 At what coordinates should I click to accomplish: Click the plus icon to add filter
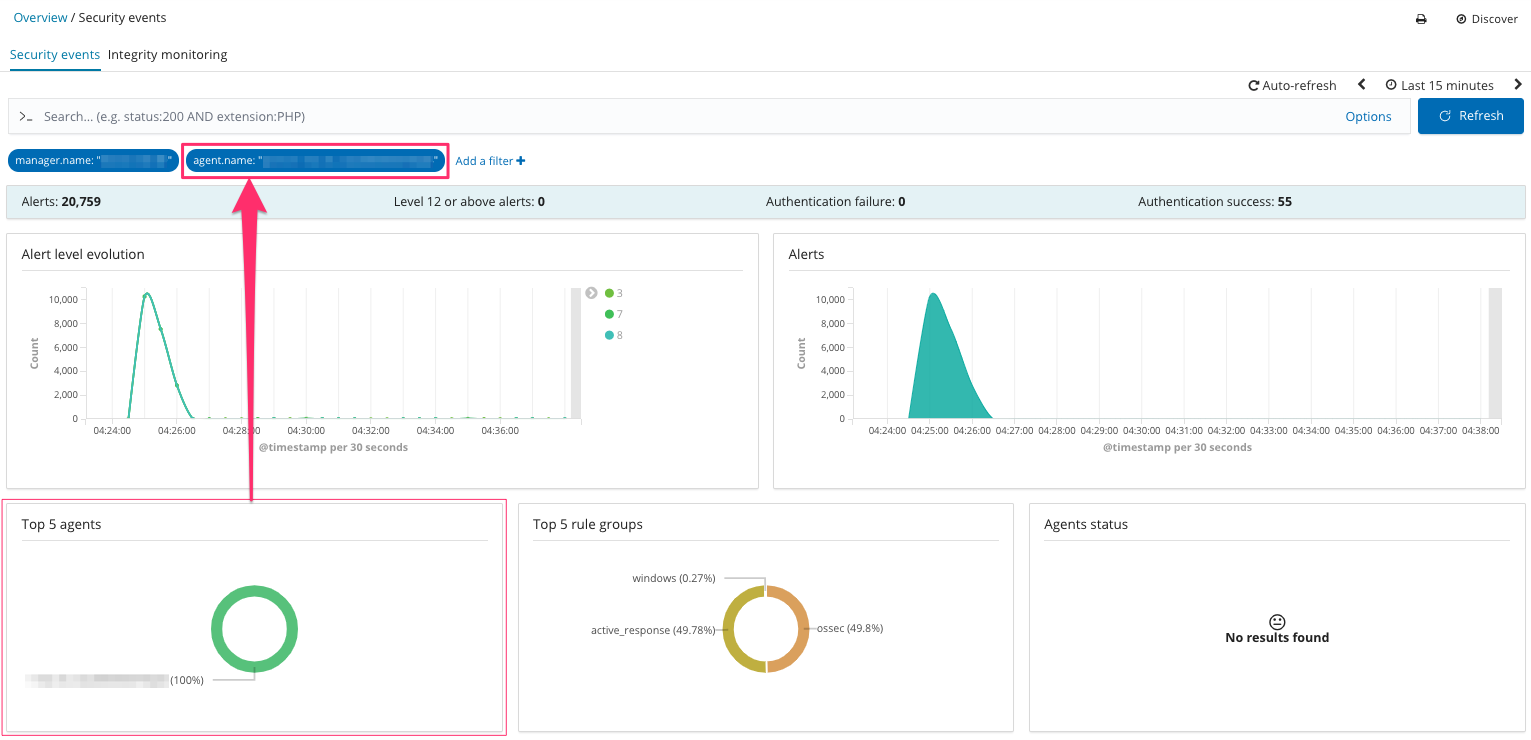521,161
